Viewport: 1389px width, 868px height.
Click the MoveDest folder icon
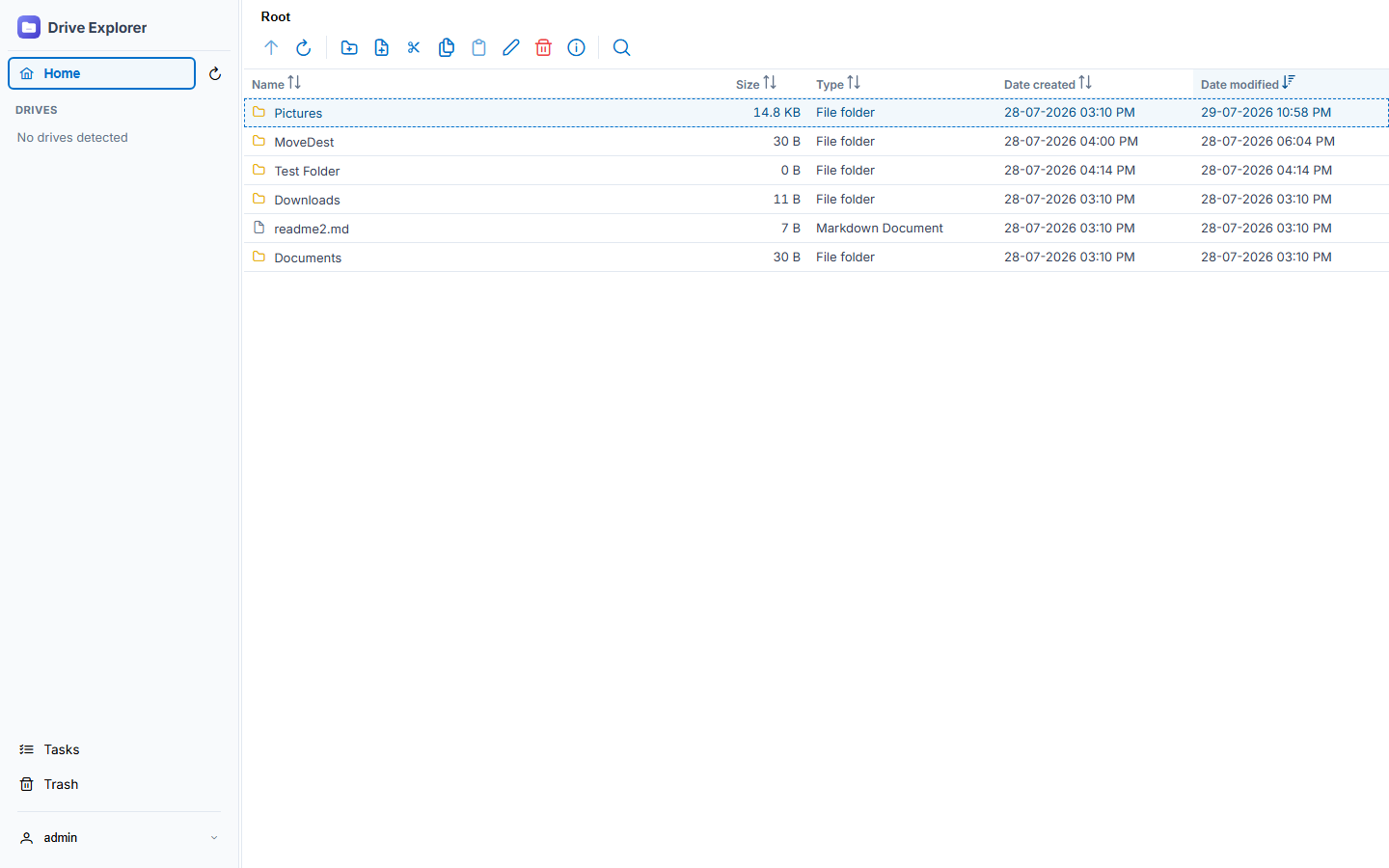click(259, 141)
